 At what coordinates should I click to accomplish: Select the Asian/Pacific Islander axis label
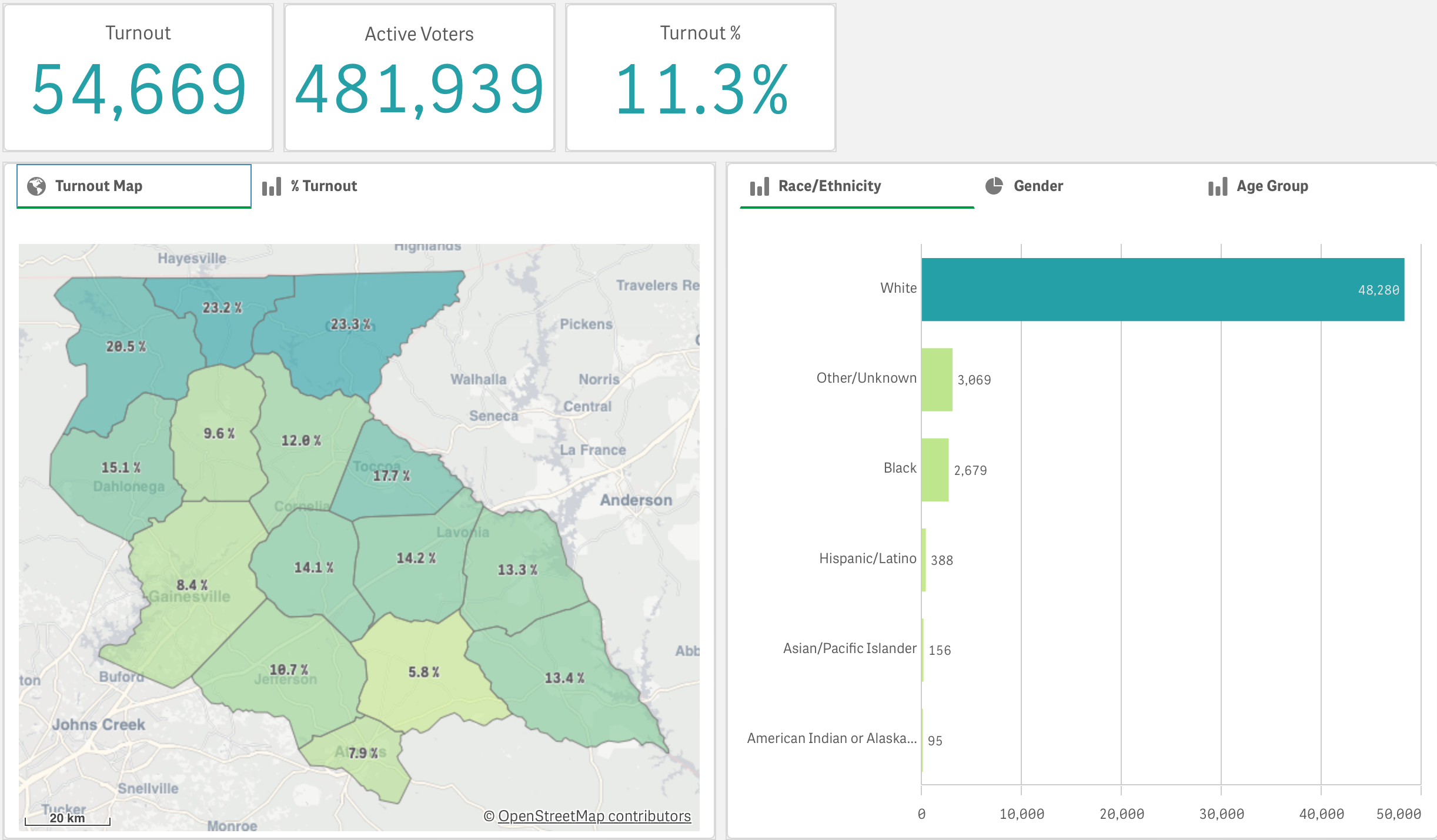(x=849, y=648)
